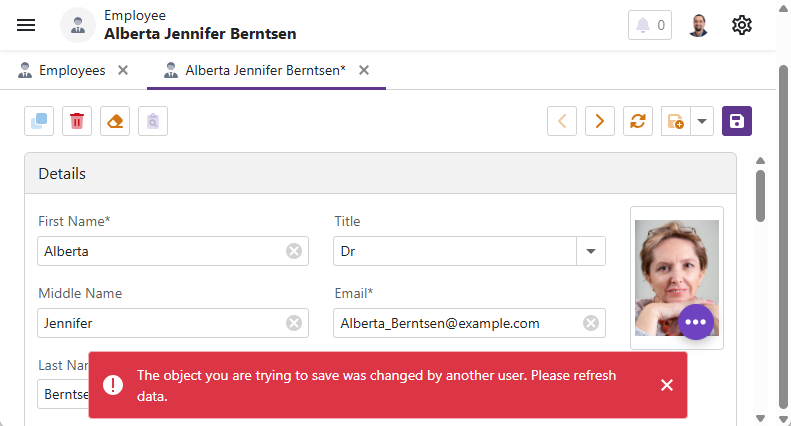Switch to the Employees tab
Image resolution: width=791 pixels, height=426 pixels.
(x=71, y=70)
